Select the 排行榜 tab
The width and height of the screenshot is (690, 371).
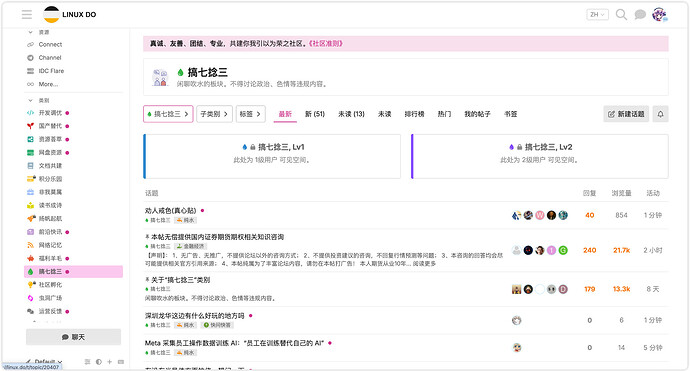414,114
